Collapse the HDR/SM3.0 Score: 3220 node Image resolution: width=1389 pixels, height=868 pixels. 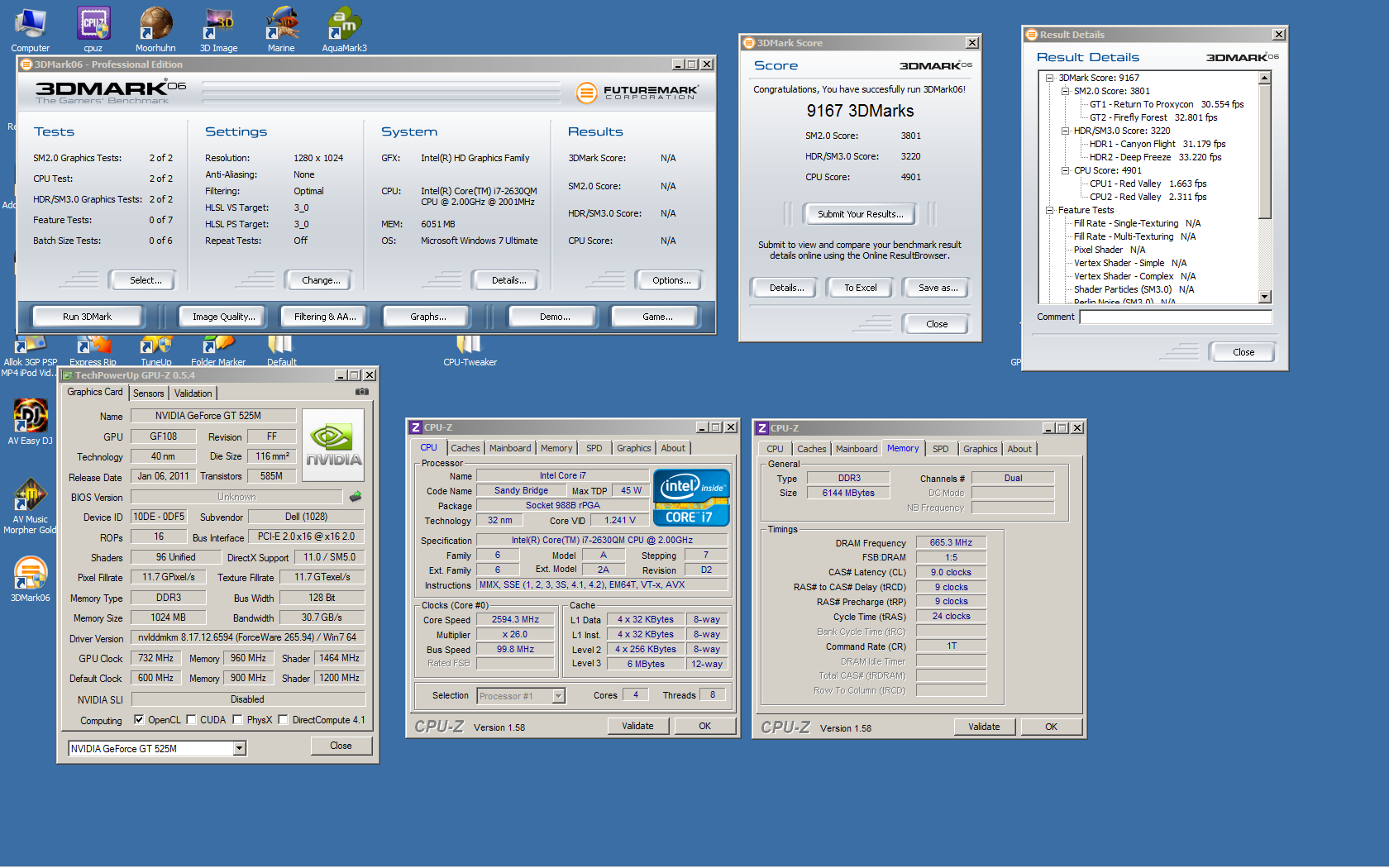(1066, 131)
